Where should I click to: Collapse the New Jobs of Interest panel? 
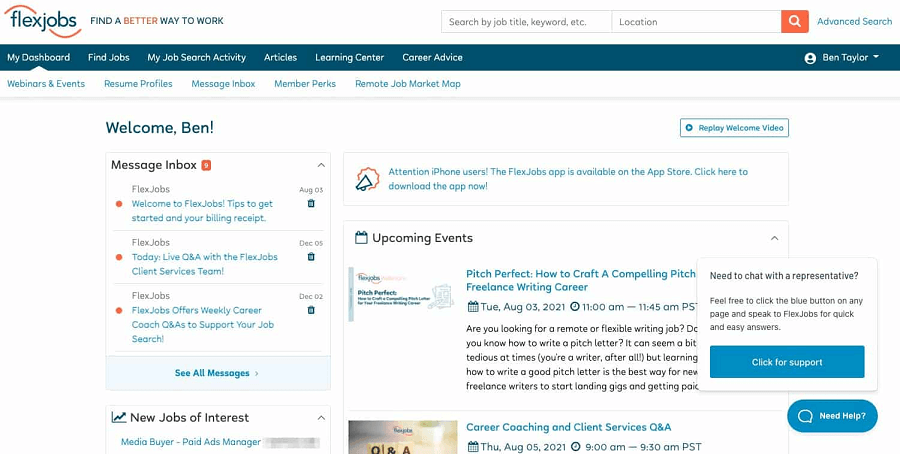tap(321, 418)
